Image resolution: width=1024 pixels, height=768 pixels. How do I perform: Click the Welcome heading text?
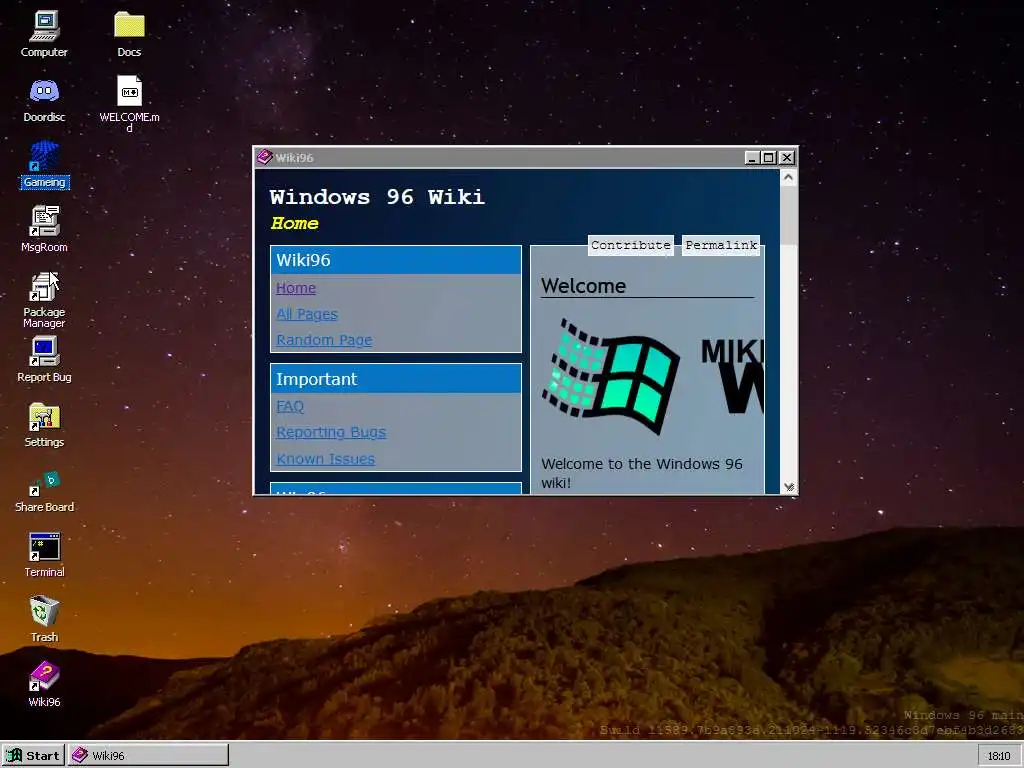583,285
